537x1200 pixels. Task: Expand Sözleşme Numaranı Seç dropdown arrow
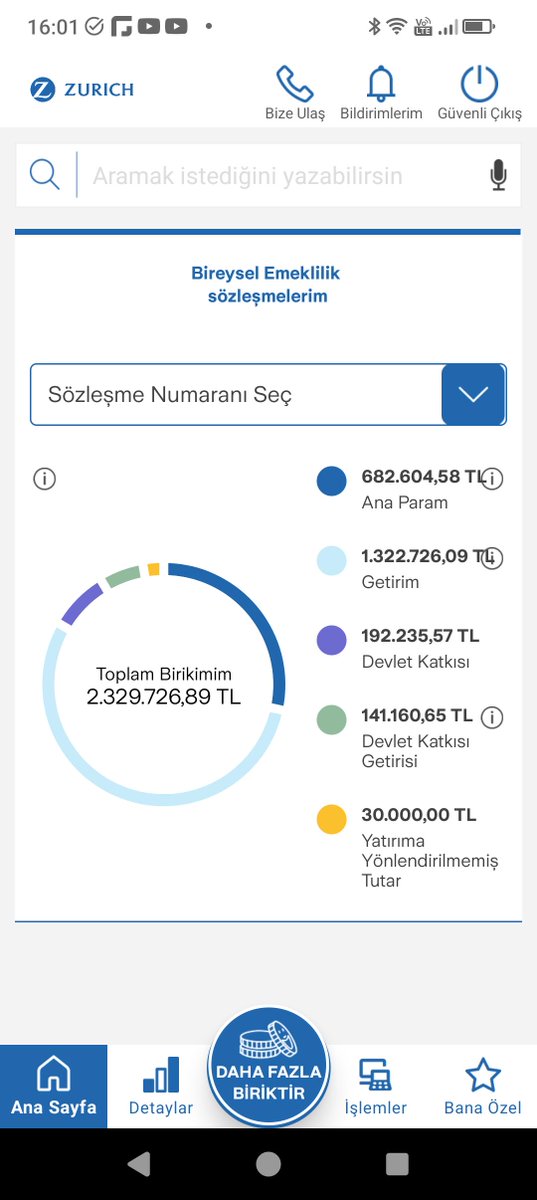[473, 394]
